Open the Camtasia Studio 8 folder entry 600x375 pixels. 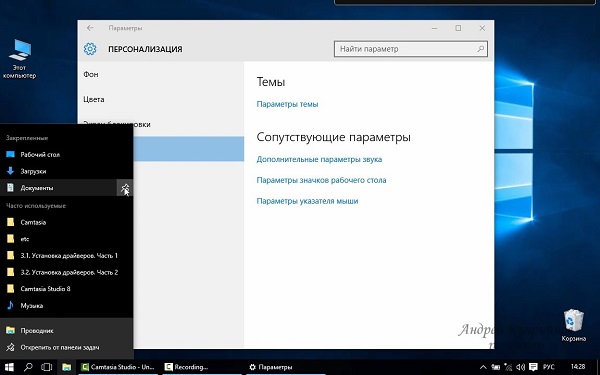(67, 289)
